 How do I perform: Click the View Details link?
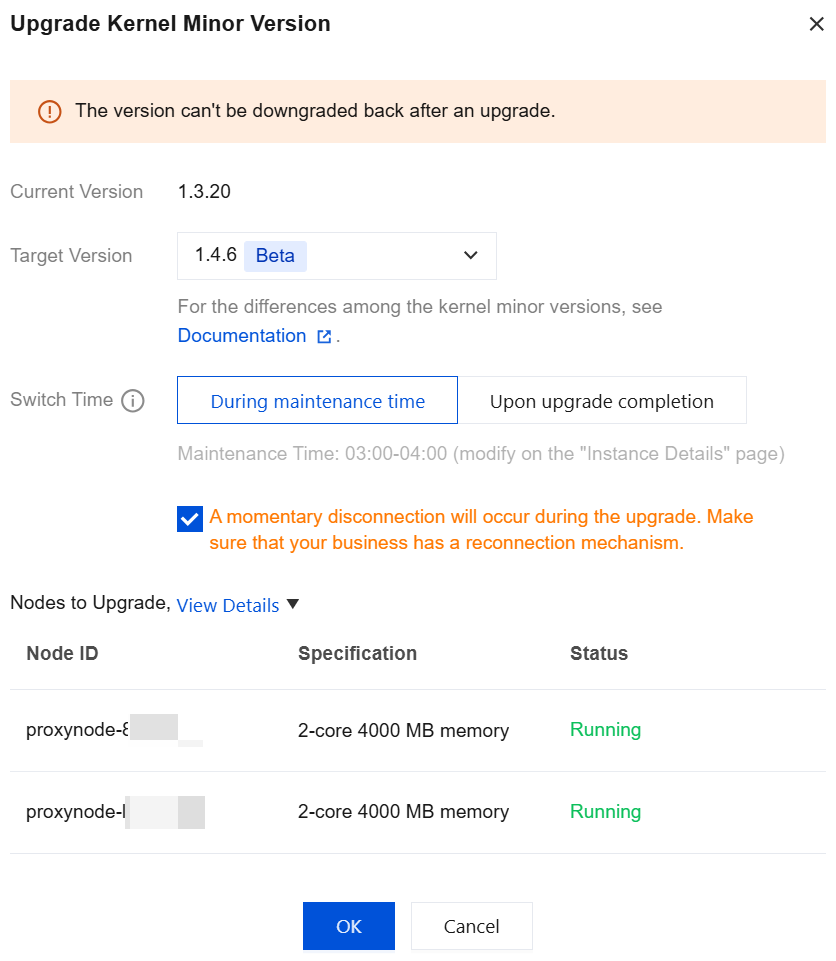coord(228,606)
